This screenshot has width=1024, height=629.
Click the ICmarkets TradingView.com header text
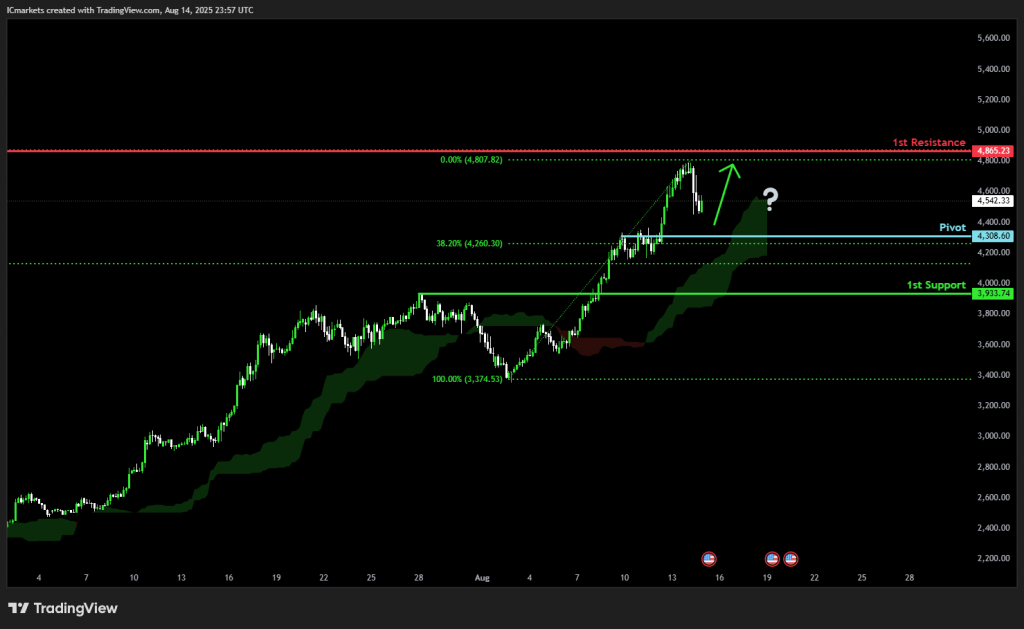(x=130, y=10)
